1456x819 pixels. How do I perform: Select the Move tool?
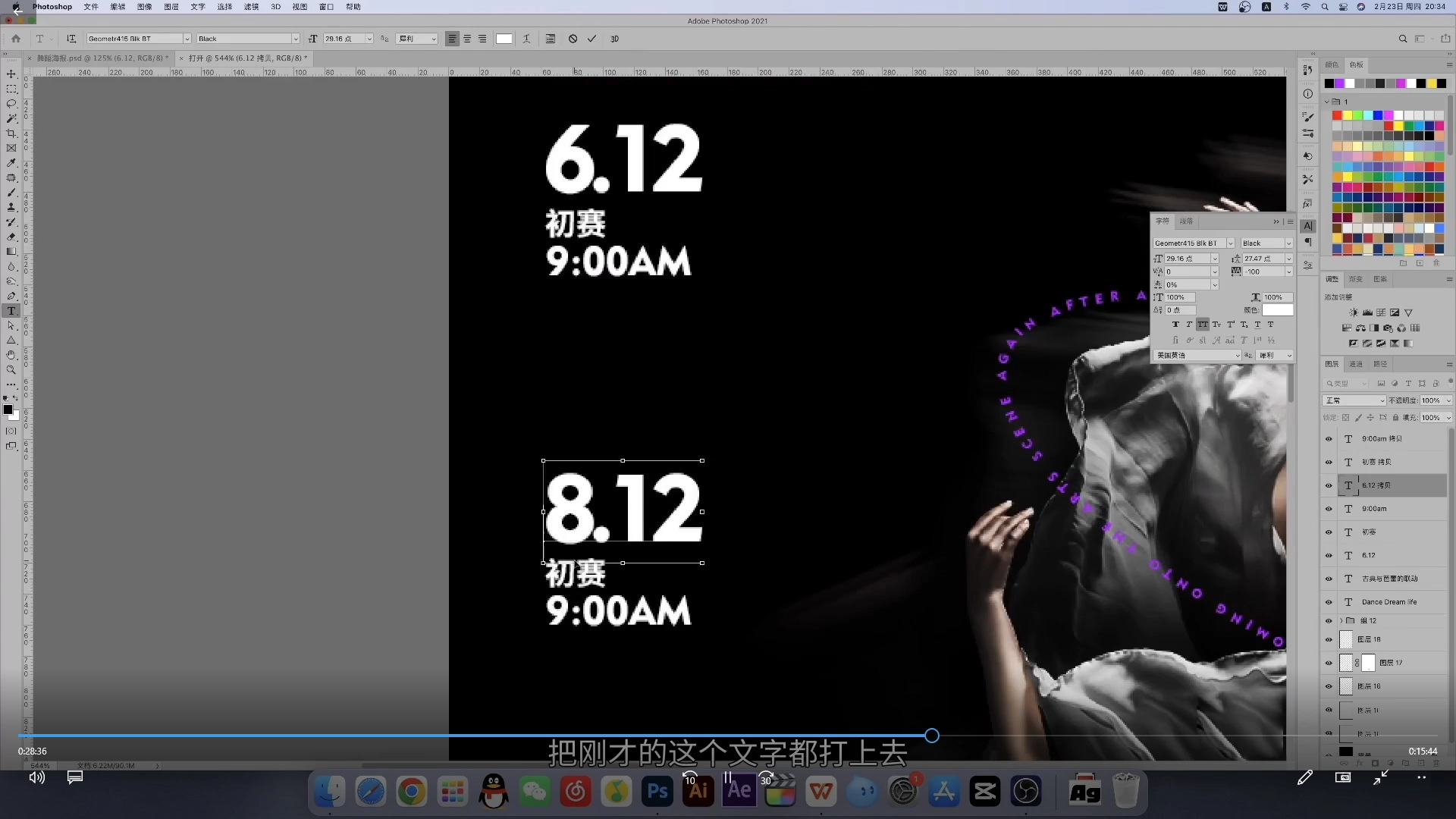point(11,74)
